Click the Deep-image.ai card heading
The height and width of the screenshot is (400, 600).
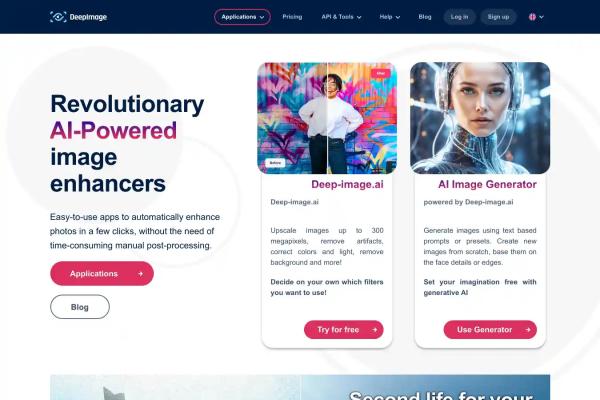click(x=347, y=184)
